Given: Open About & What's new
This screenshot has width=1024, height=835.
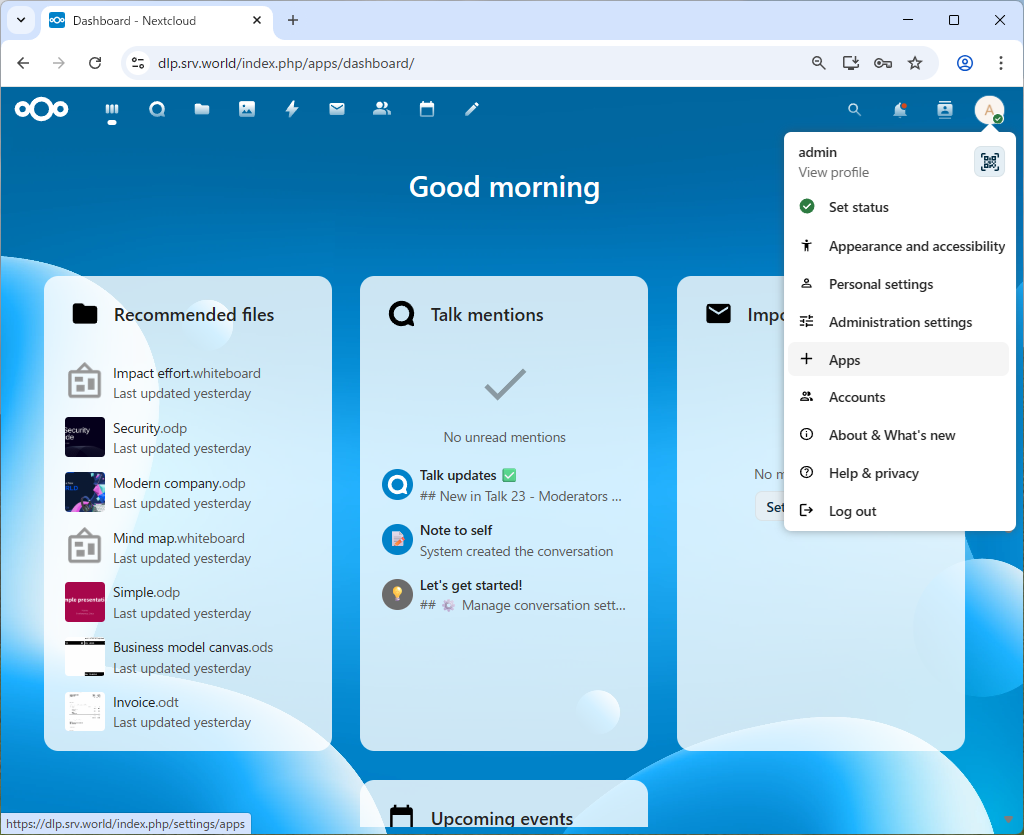Looking at the screenshot, I should 899,435.
